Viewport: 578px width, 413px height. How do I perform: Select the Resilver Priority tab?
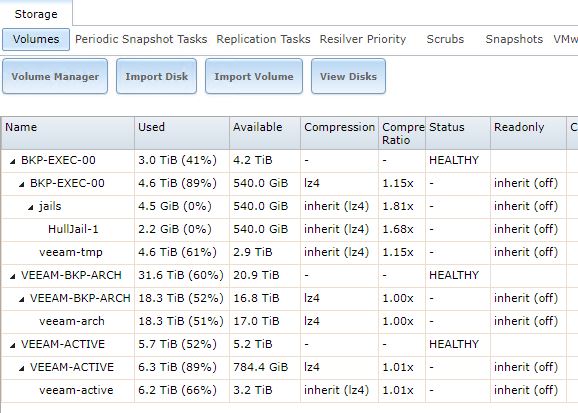(363, 39)
